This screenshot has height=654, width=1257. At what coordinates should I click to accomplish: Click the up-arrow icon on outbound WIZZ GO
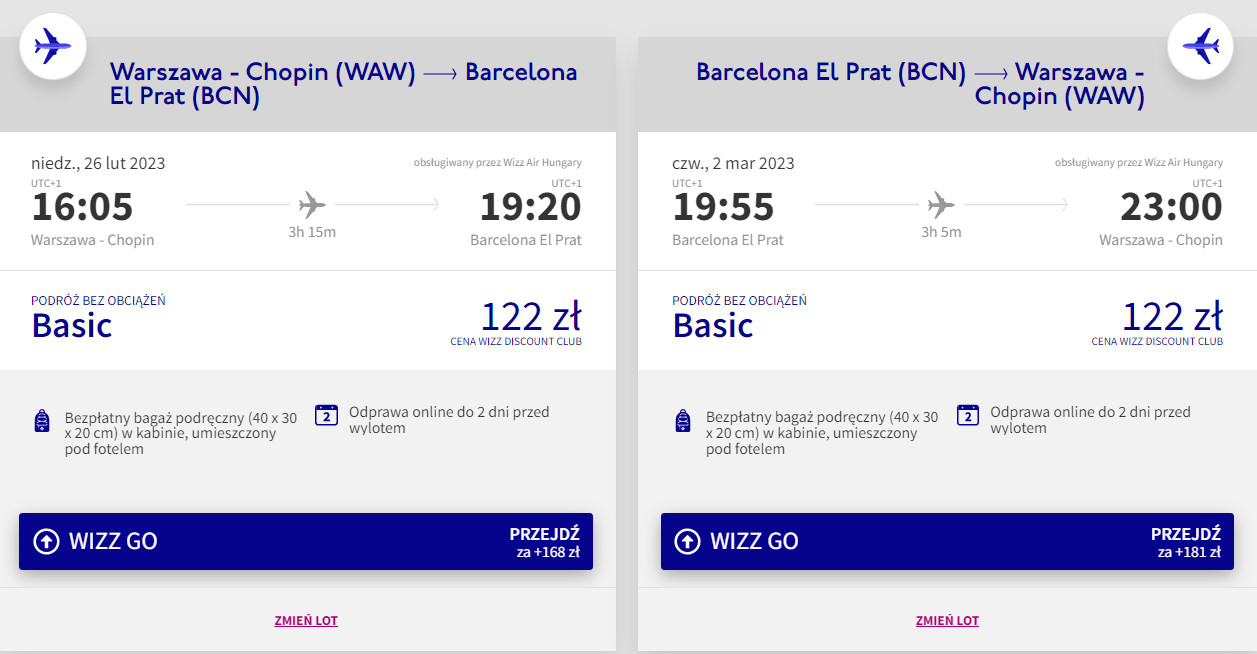[x=47, y=542]
